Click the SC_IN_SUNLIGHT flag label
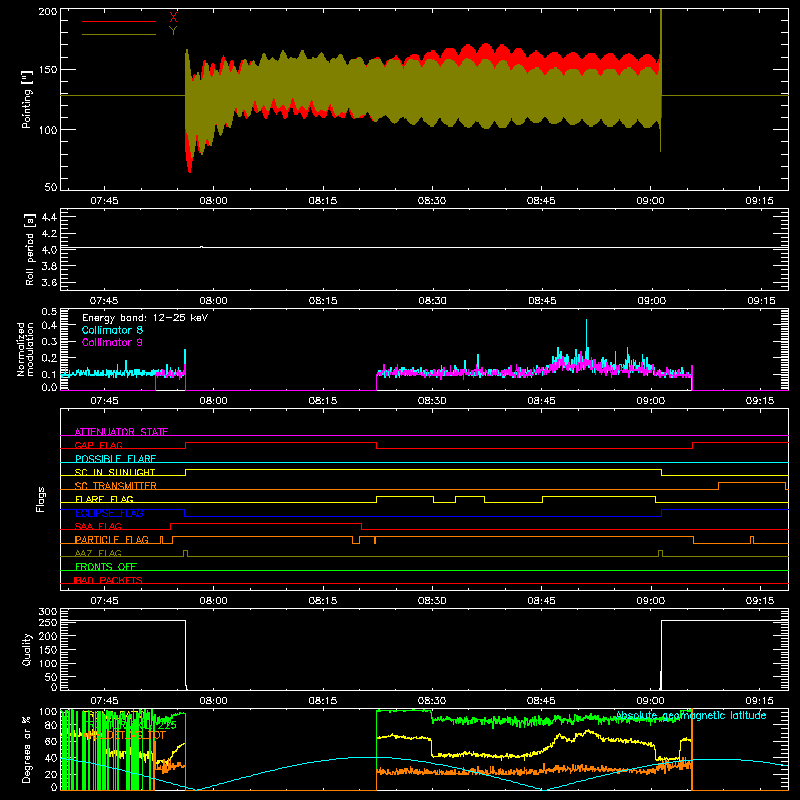The image size is (800, 800). [115, 472]
